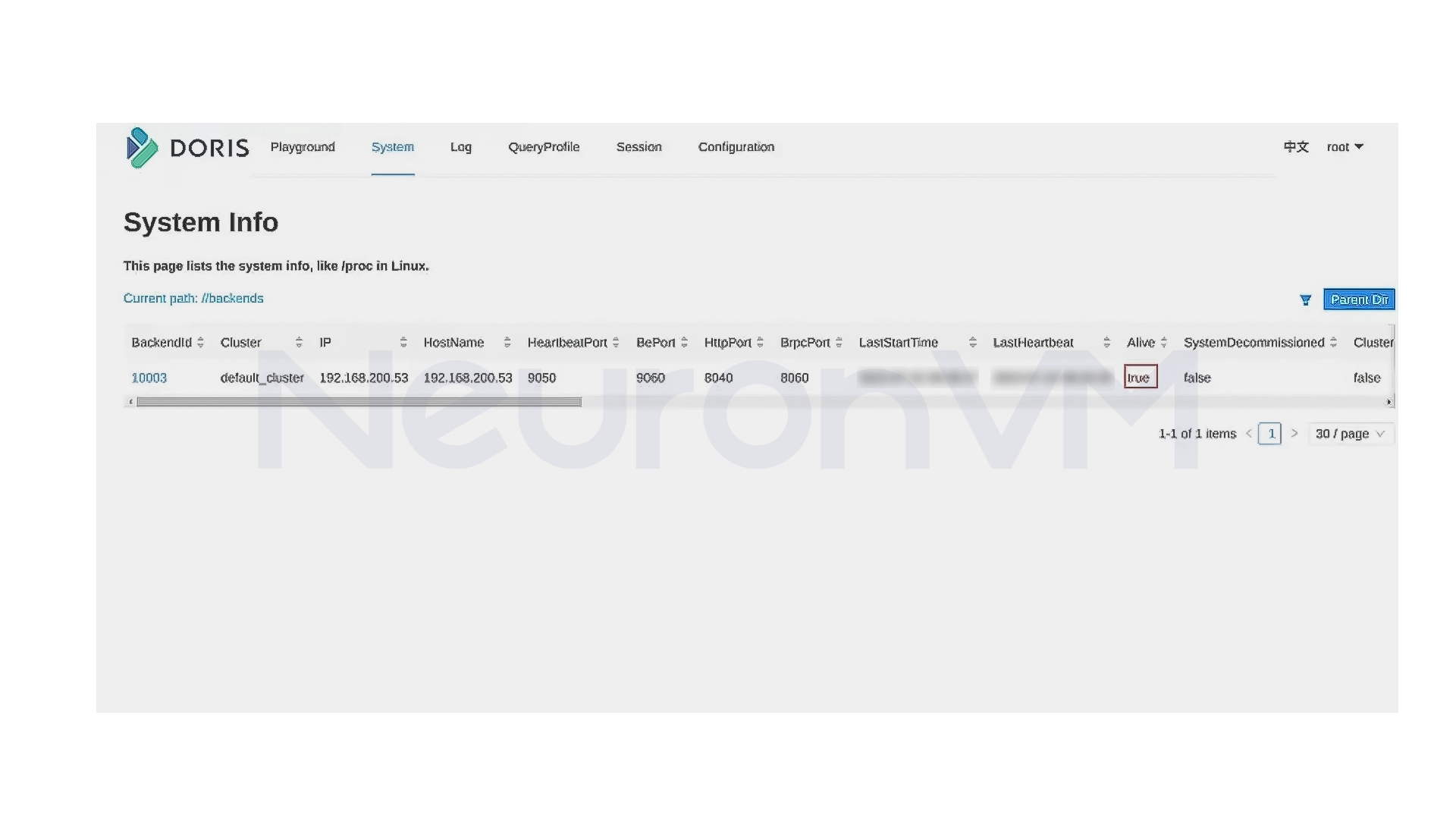Open the 30 / page selector
Image resolution: width=1456 pixels, height=819 pixels.
tap(1350, 433)
